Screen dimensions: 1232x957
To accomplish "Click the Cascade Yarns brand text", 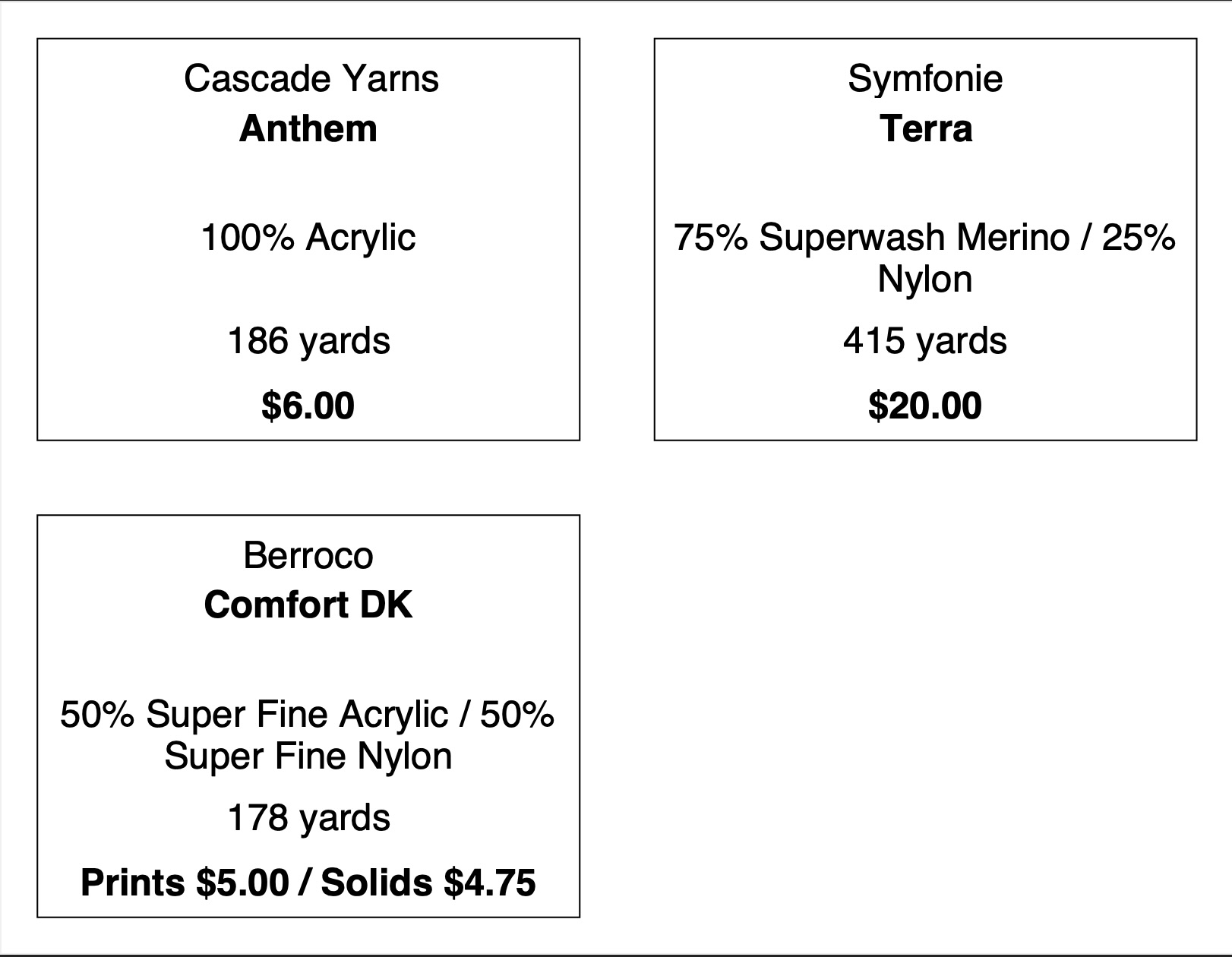I will [311, 78].
